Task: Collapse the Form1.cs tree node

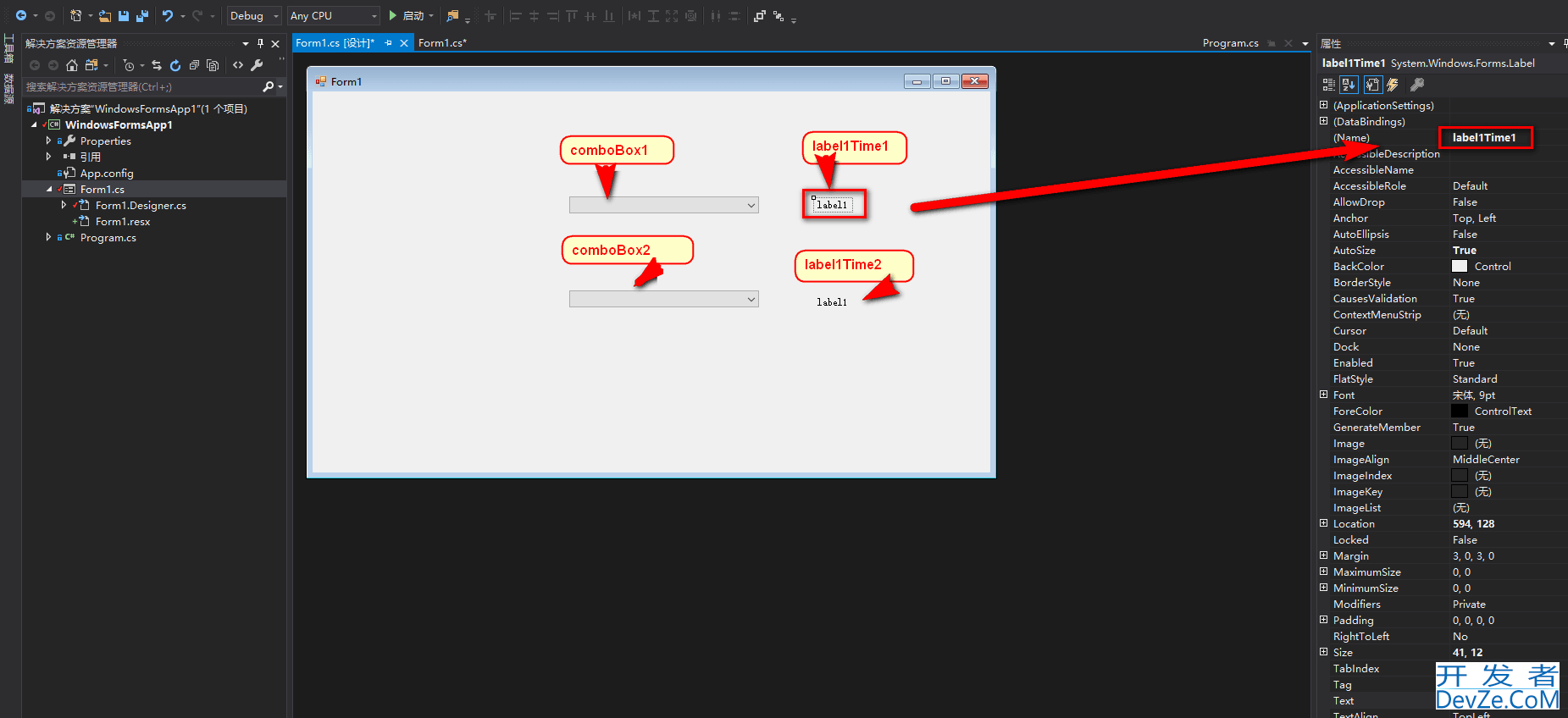Action: point(49,189)
